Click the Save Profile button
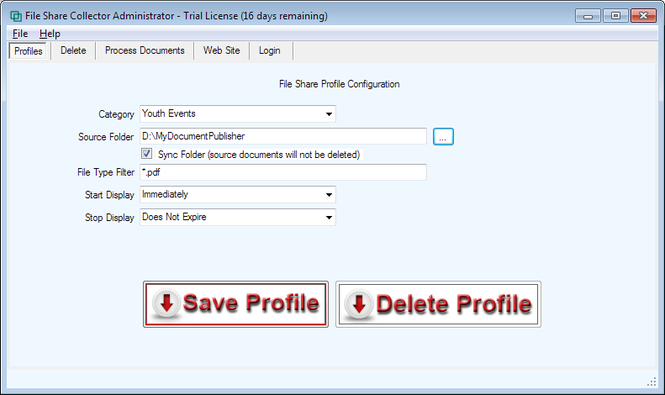 [236, 304]
